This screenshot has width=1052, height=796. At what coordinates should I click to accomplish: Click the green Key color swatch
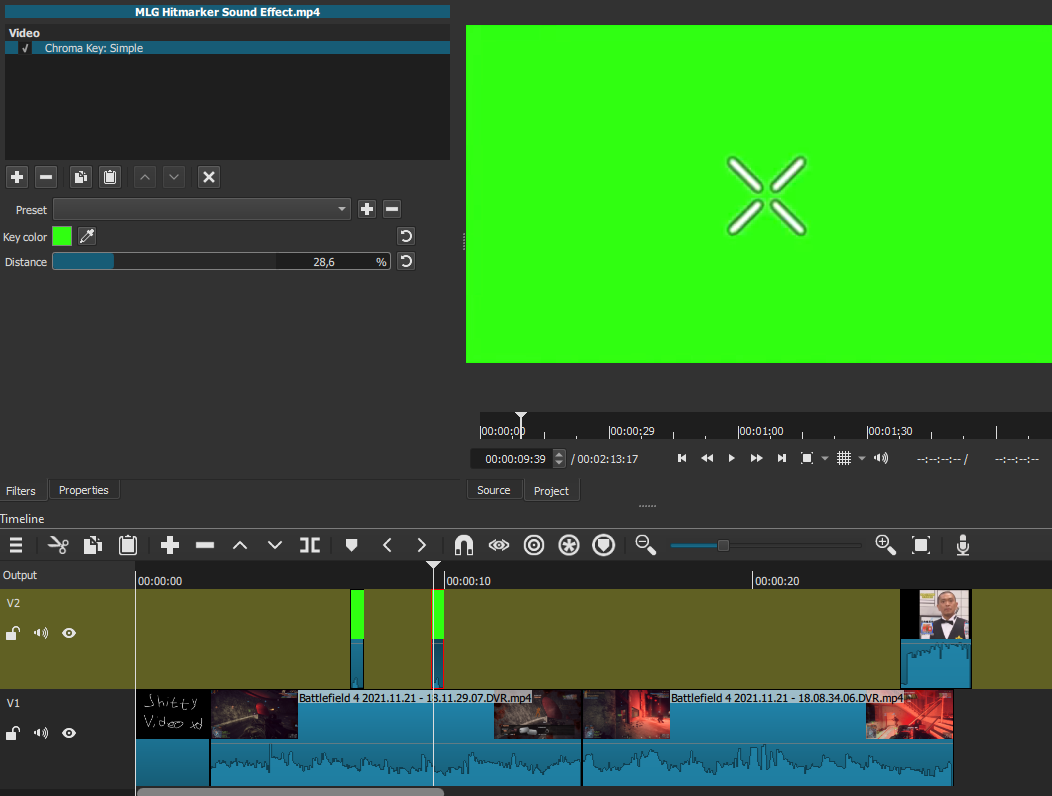(x=62, y=236)
